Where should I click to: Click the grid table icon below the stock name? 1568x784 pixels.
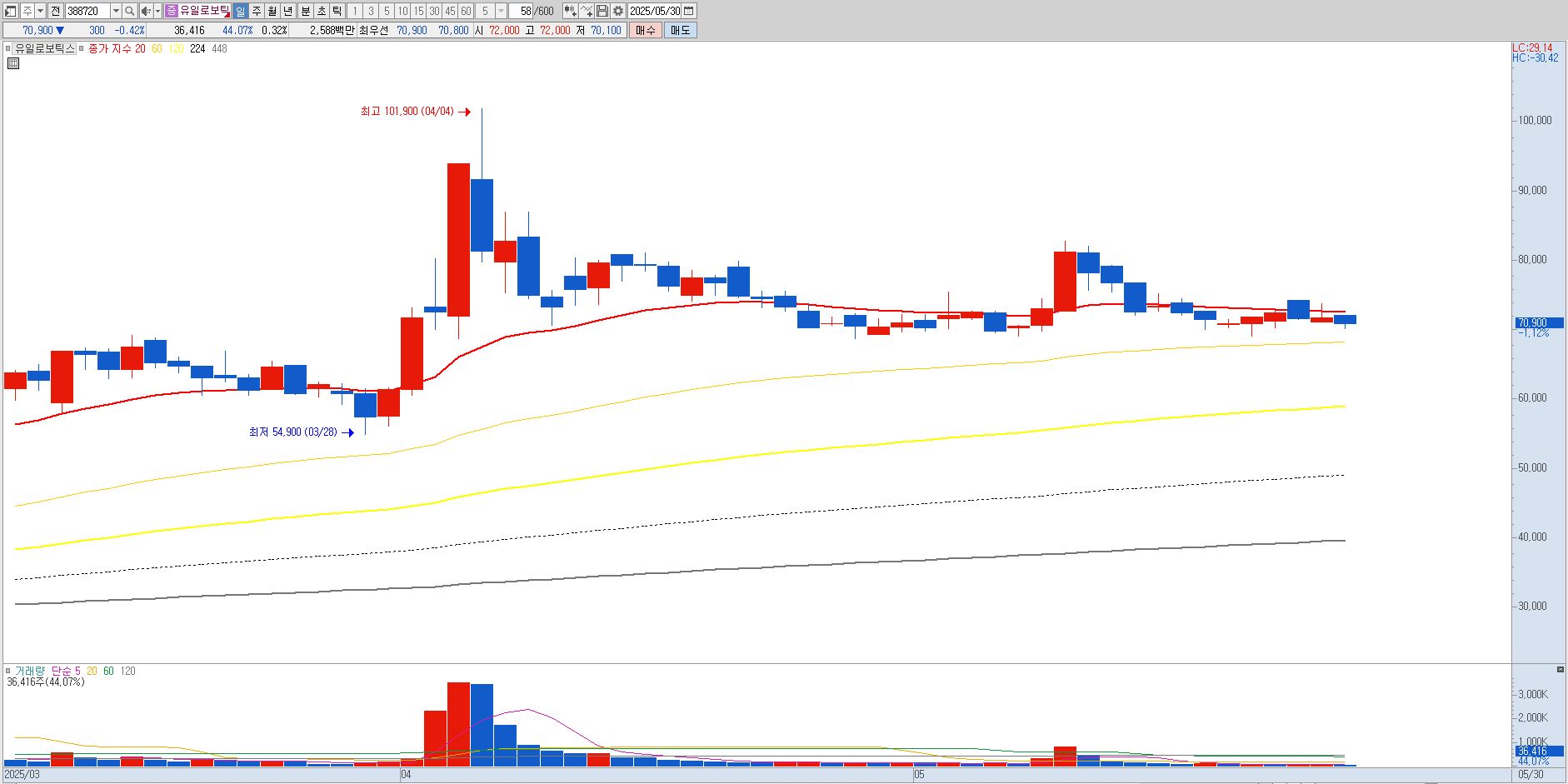pos(12,63)
